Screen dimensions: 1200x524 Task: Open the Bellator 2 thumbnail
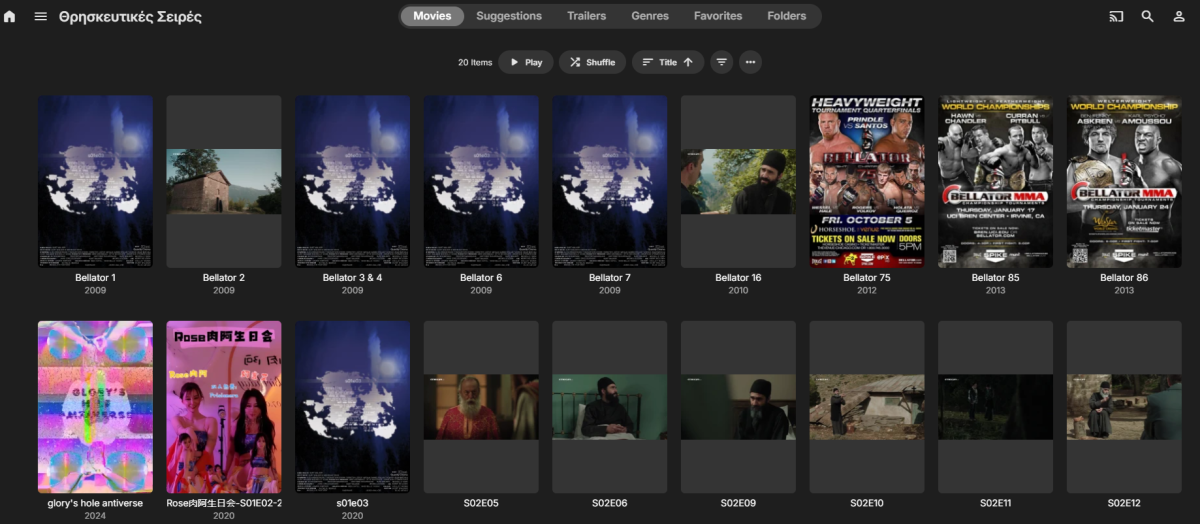(224, 182)
